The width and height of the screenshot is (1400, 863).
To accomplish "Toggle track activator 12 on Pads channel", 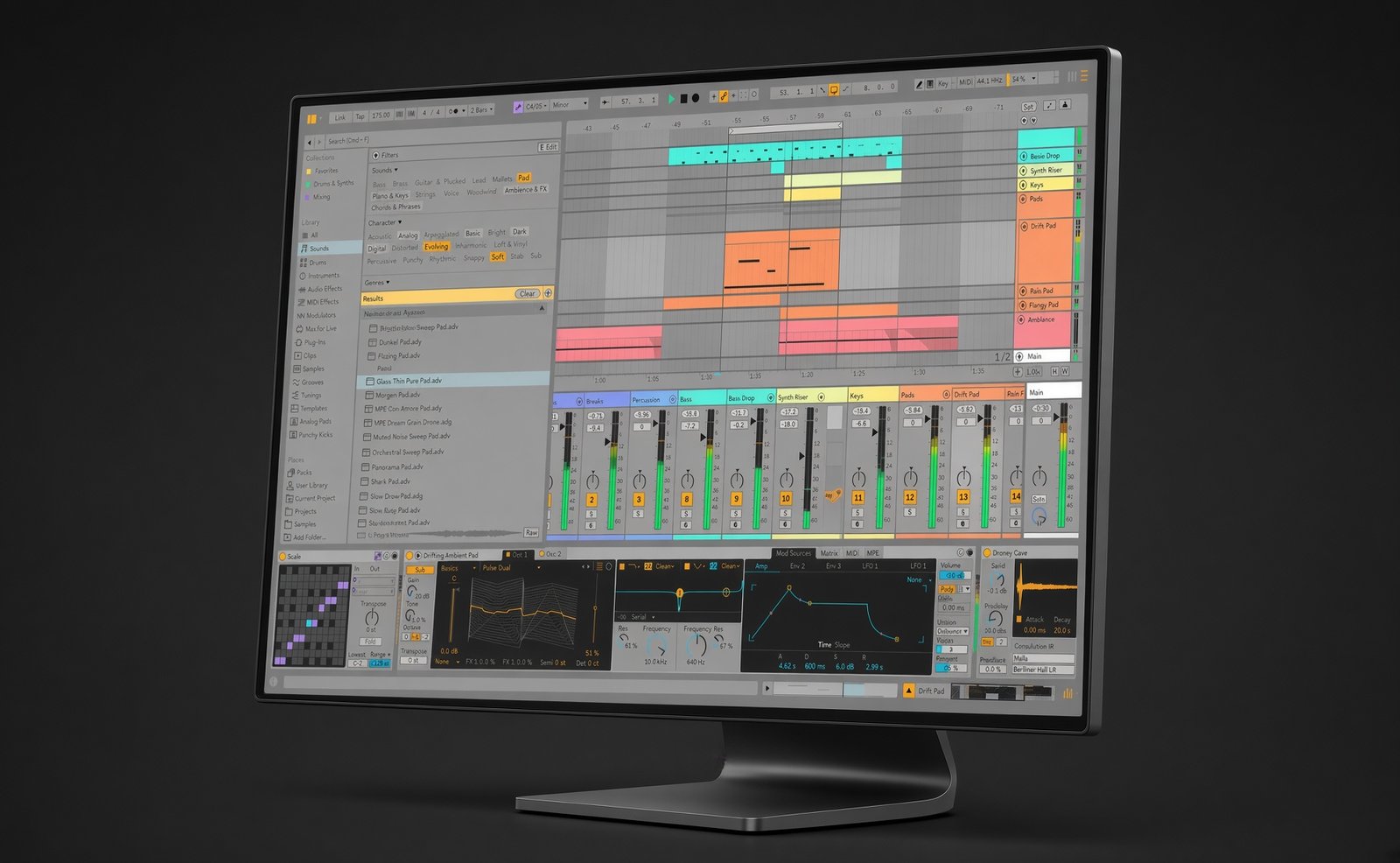I will tap(909, 497).
